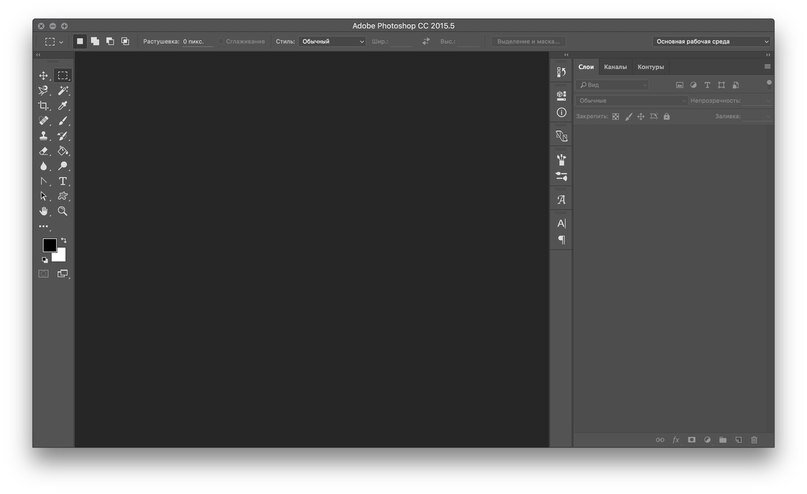
Task: Choose Add to selection mode
Action: [x=95, y=41]
